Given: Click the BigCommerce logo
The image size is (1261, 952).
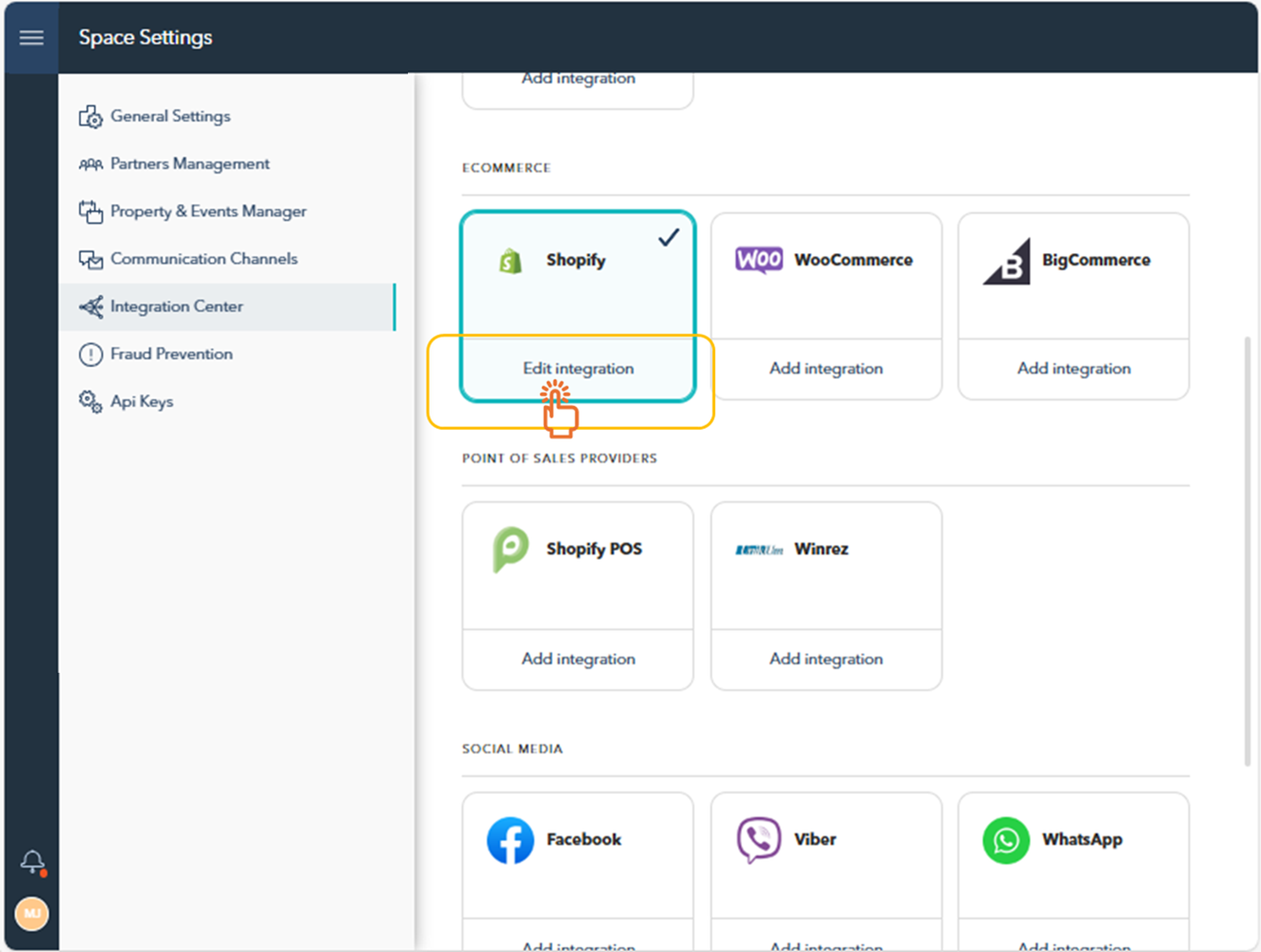Looking at the screenshot, I should pyautogui.click(x=1007, y=261).
